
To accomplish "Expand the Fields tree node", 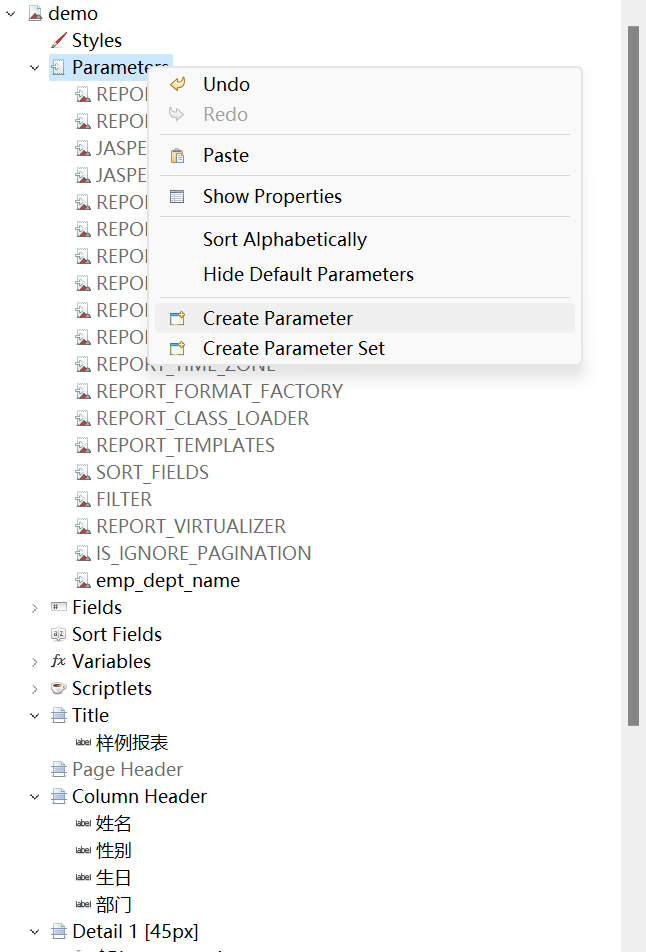I will point(35,608).
